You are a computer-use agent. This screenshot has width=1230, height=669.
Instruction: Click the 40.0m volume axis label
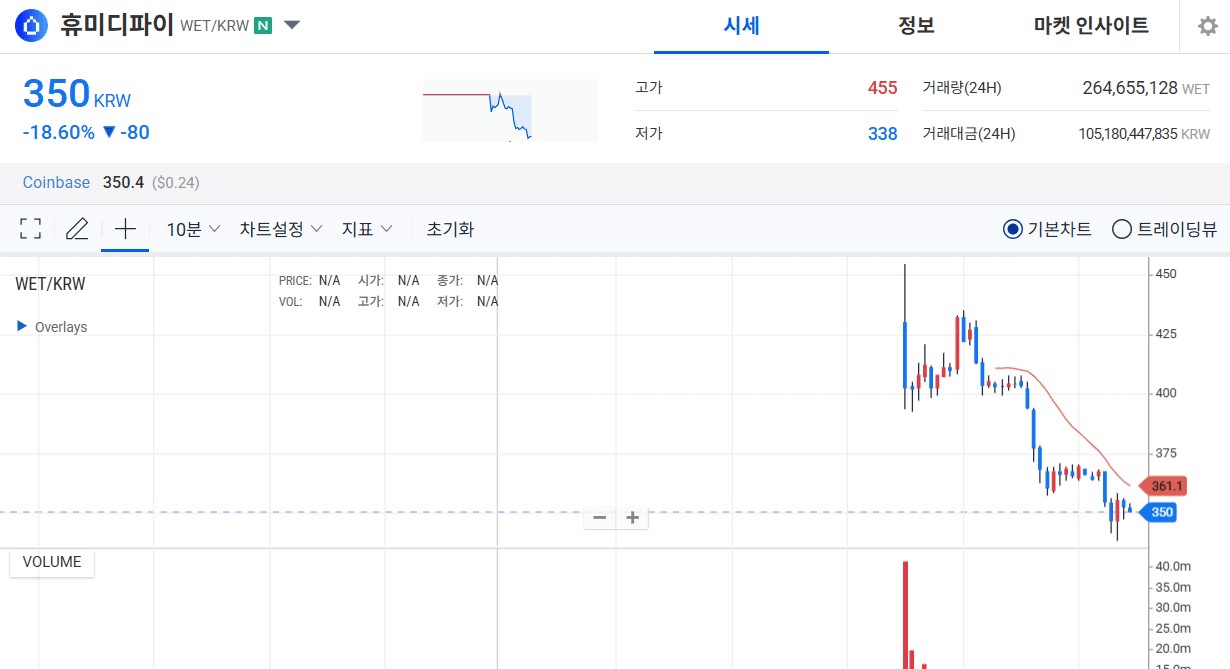point(1173,566)
